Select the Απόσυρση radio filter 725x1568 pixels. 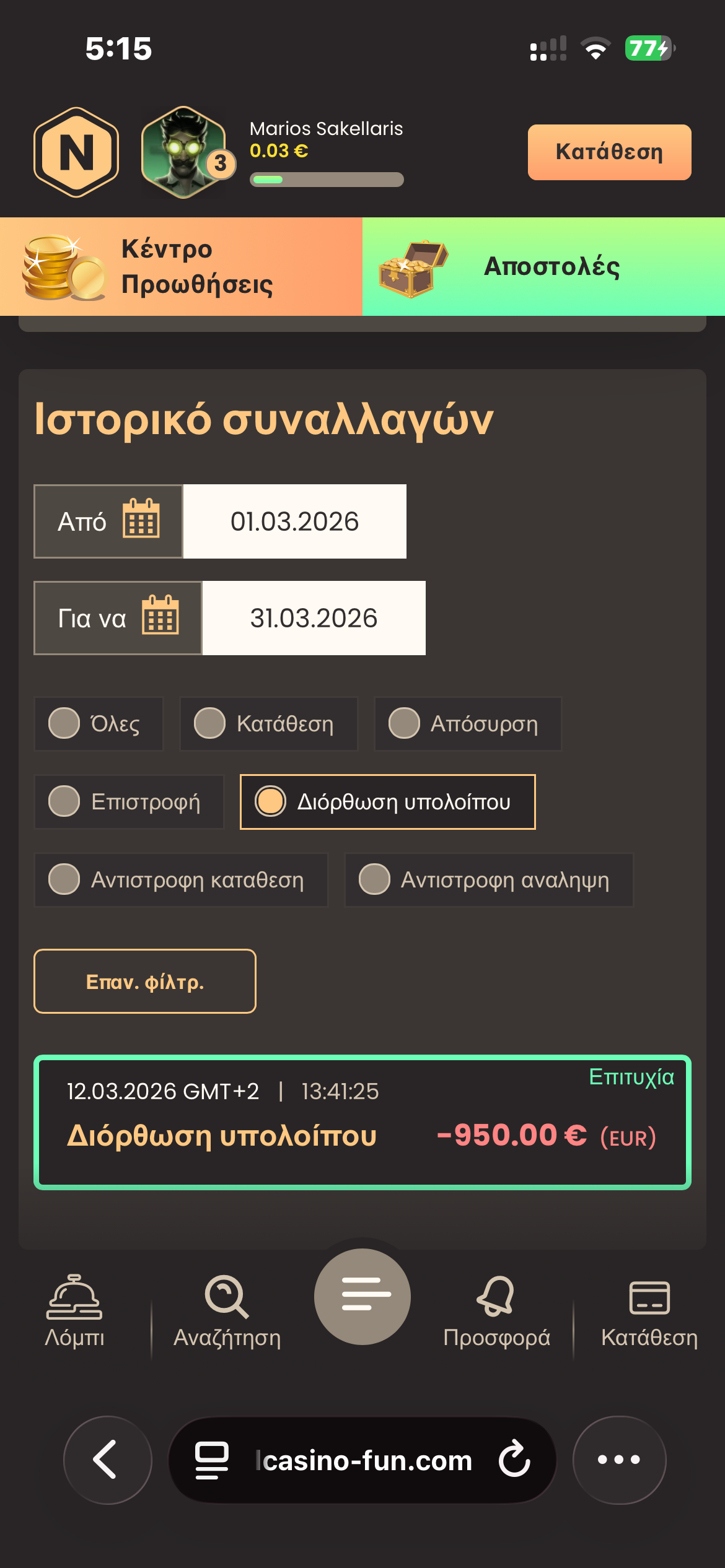[404, 723]
